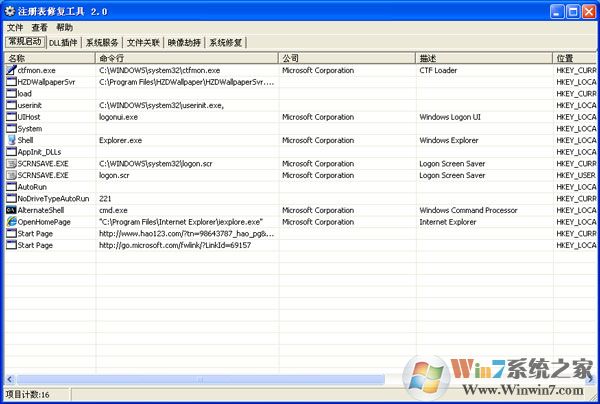600x404 pixels.
Task: Click the Internet Explorer description cell
Action: [x=448, y=222]
